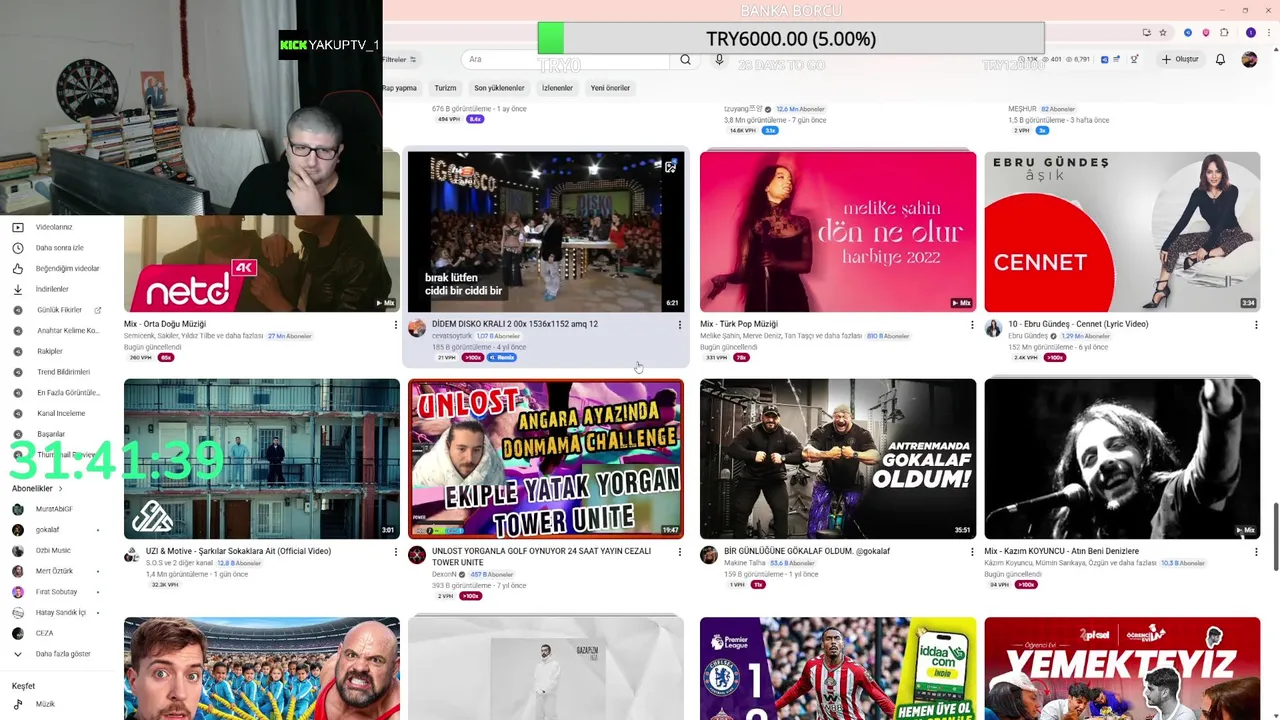This screenshot has width=1280, height=720.
Task: Open options menu for BİR GÜNLÜĞÜNE GÖKALAF video
Action: [x=971, y=552]
